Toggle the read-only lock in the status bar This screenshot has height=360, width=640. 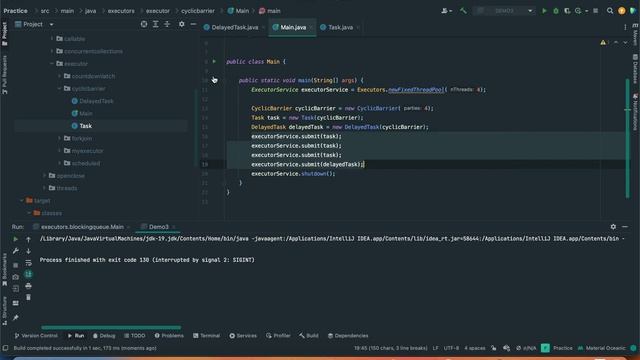494,348
